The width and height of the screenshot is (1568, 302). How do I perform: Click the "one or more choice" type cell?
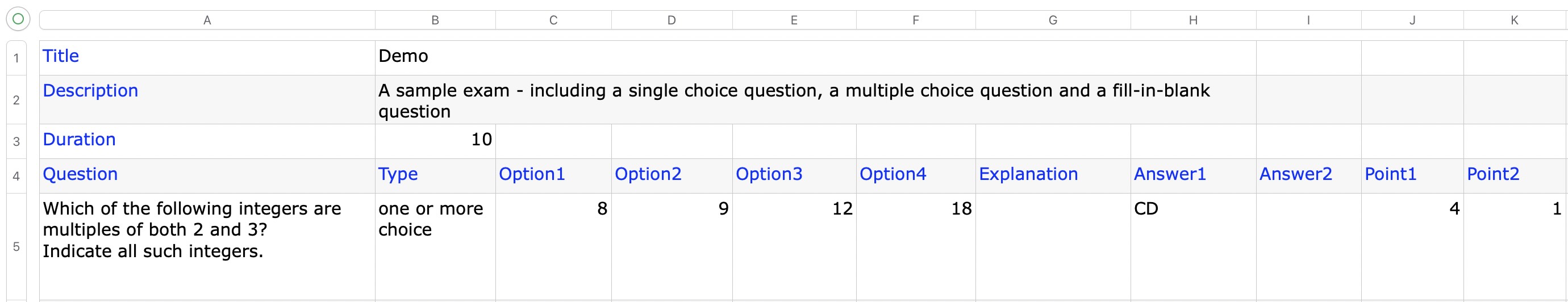[435, 247]
